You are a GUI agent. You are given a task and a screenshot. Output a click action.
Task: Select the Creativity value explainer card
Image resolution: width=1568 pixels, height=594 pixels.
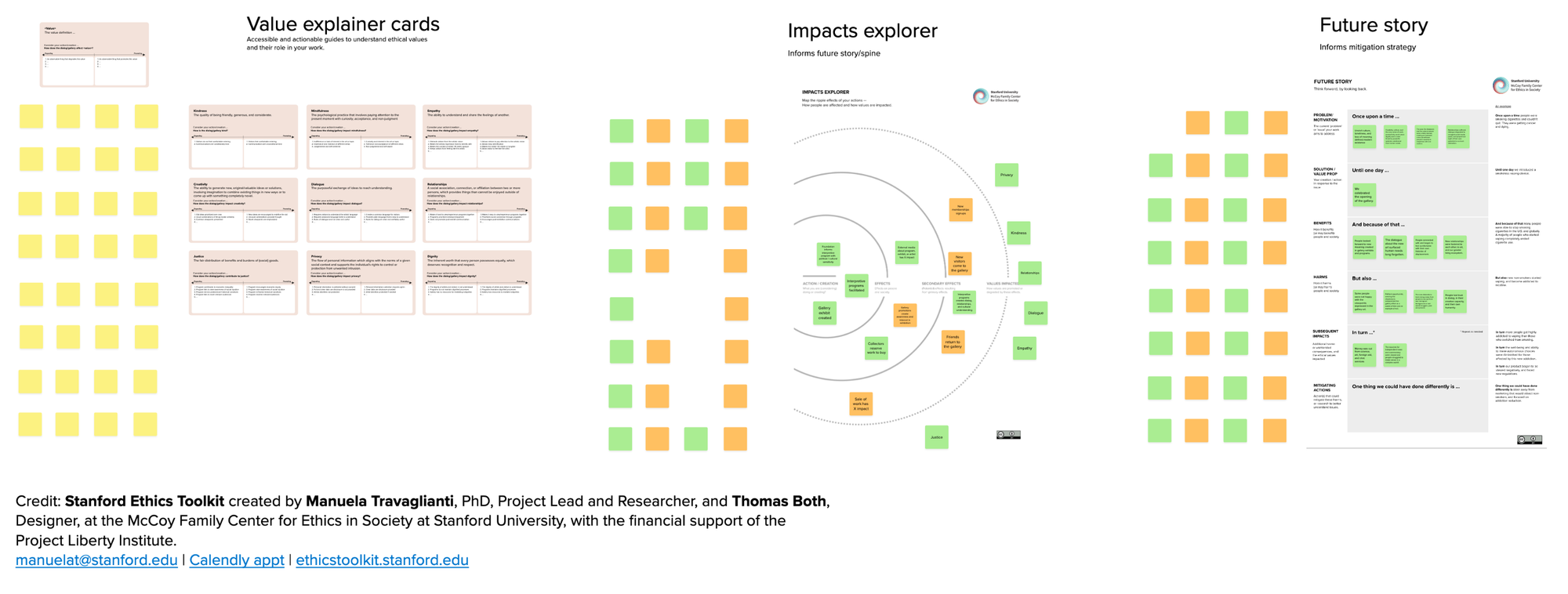click(243, 210)
